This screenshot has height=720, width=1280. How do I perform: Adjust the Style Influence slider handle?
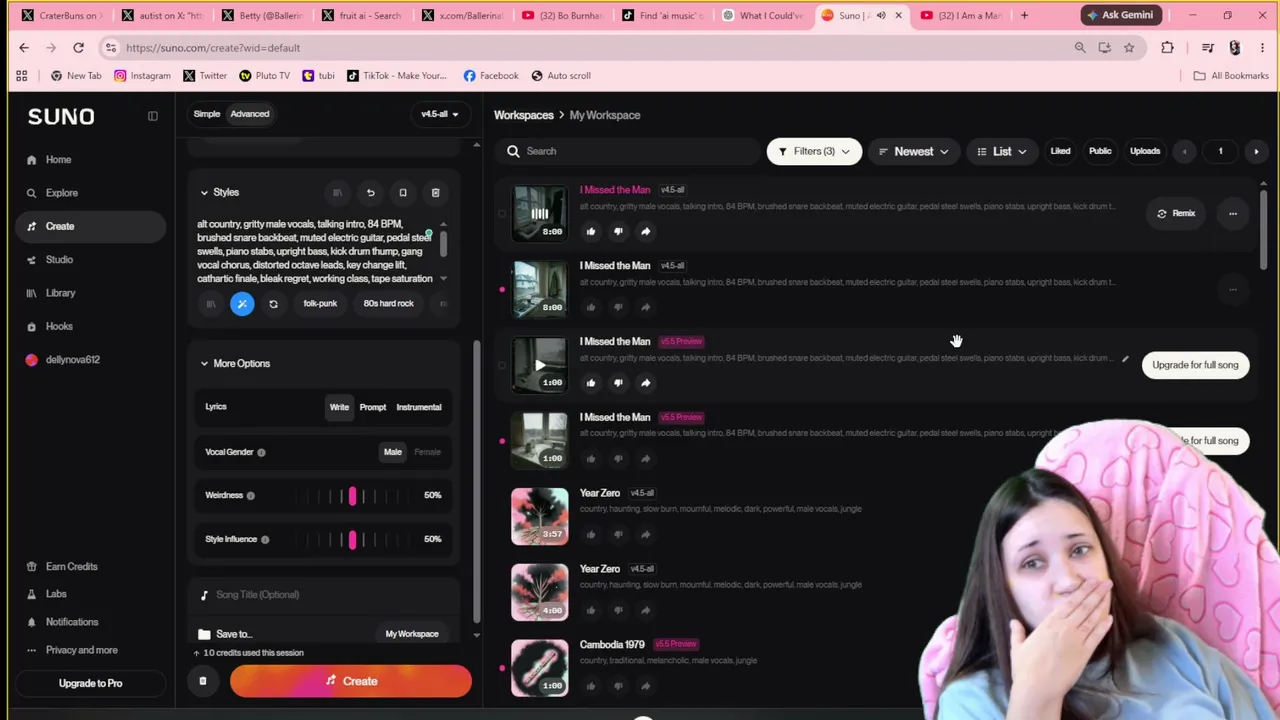tap(352, 540)
